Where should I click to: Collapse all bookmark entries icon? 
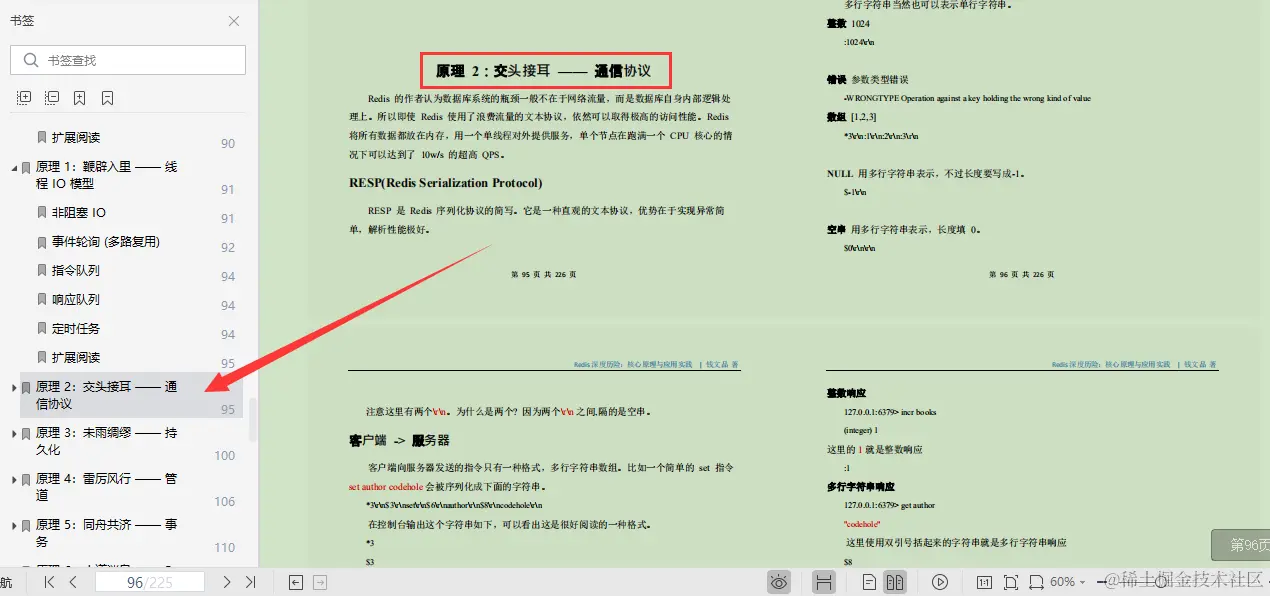click(52, 97)
